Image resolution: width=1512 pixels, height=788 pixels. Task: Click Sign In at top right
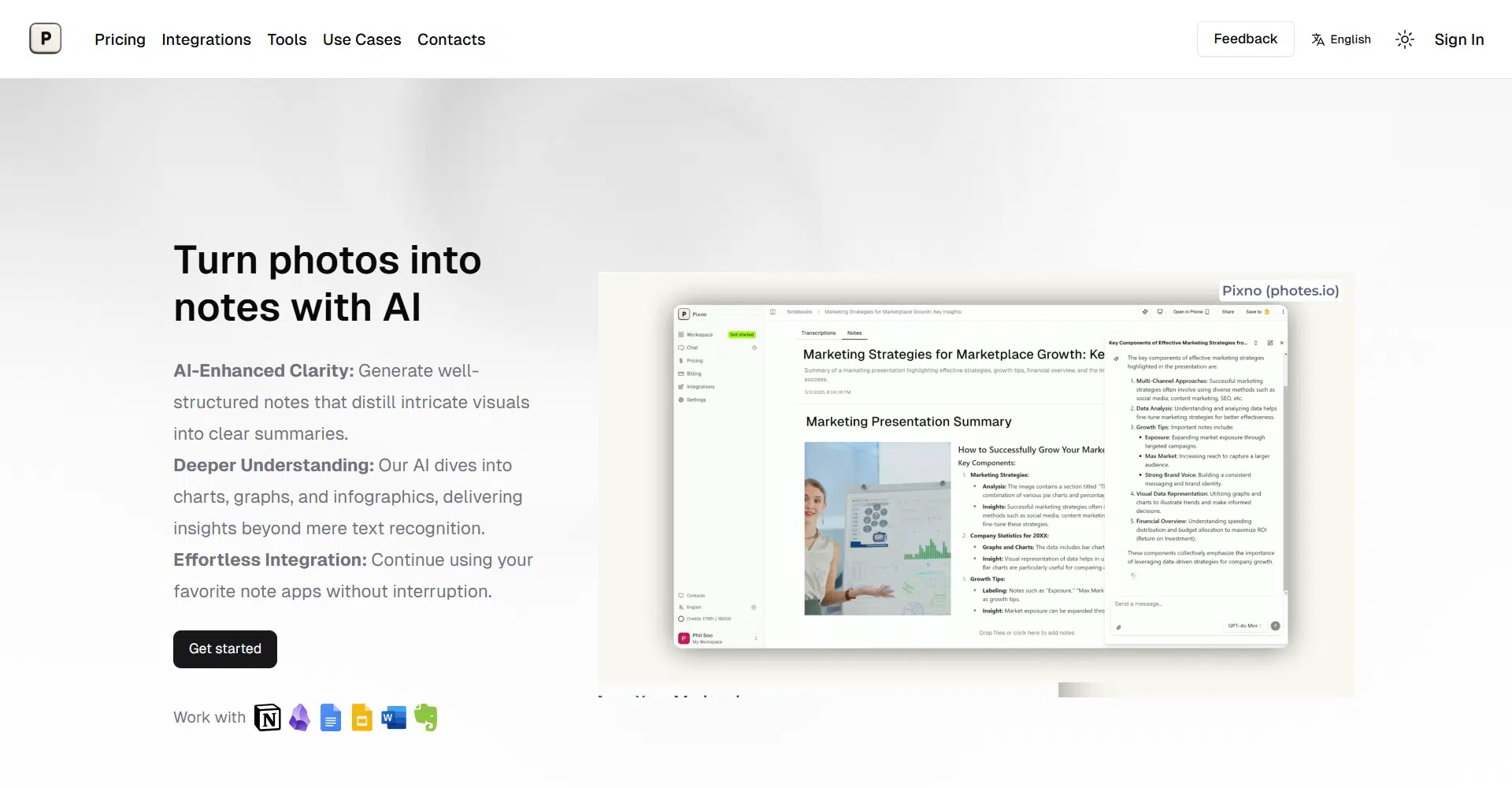[1458, 39]
